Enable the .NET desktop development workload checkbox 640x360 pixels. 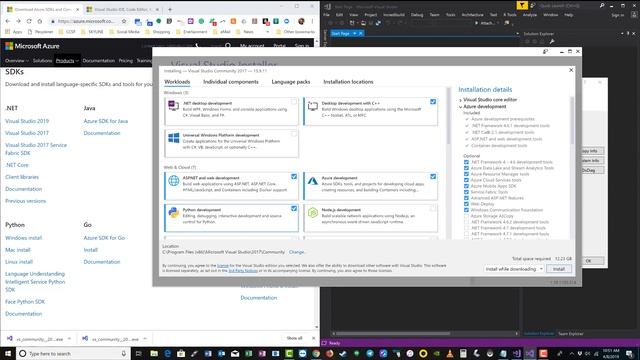(294, 102)
